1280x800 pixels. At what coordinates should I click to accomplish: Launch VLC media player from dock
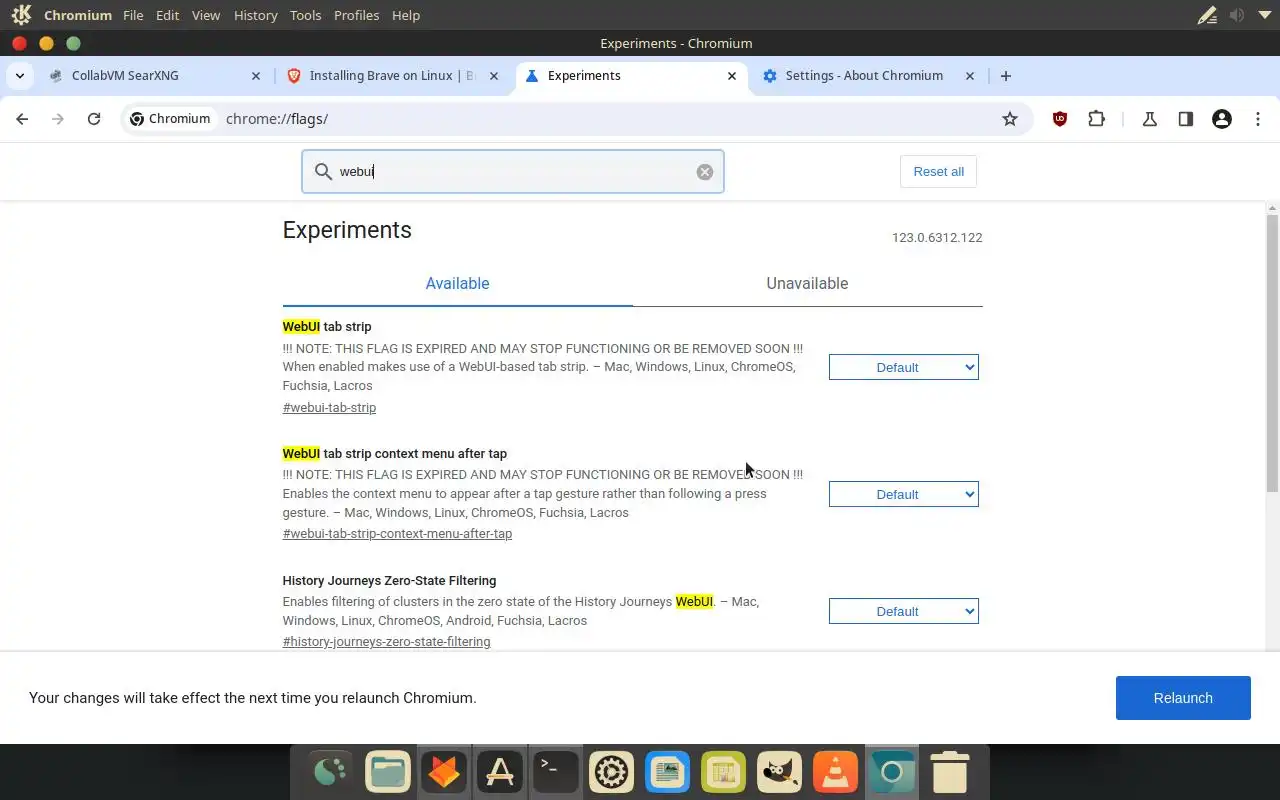(x=835, y=772)
